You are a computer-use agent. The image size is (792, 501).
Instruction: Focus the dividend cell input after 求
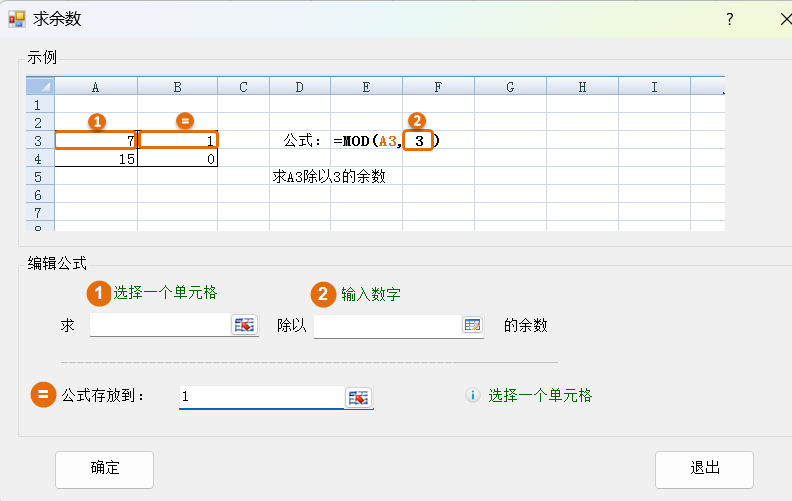pos(160,326)
